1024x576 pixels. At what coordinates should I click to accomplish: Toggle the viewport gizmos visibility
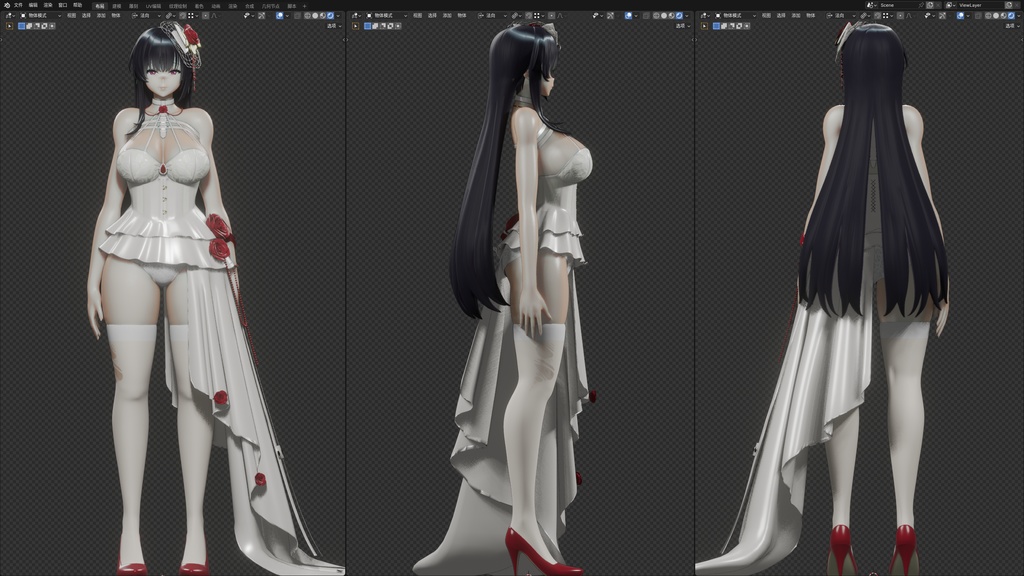pyautogui.click(x=262, y=16)
